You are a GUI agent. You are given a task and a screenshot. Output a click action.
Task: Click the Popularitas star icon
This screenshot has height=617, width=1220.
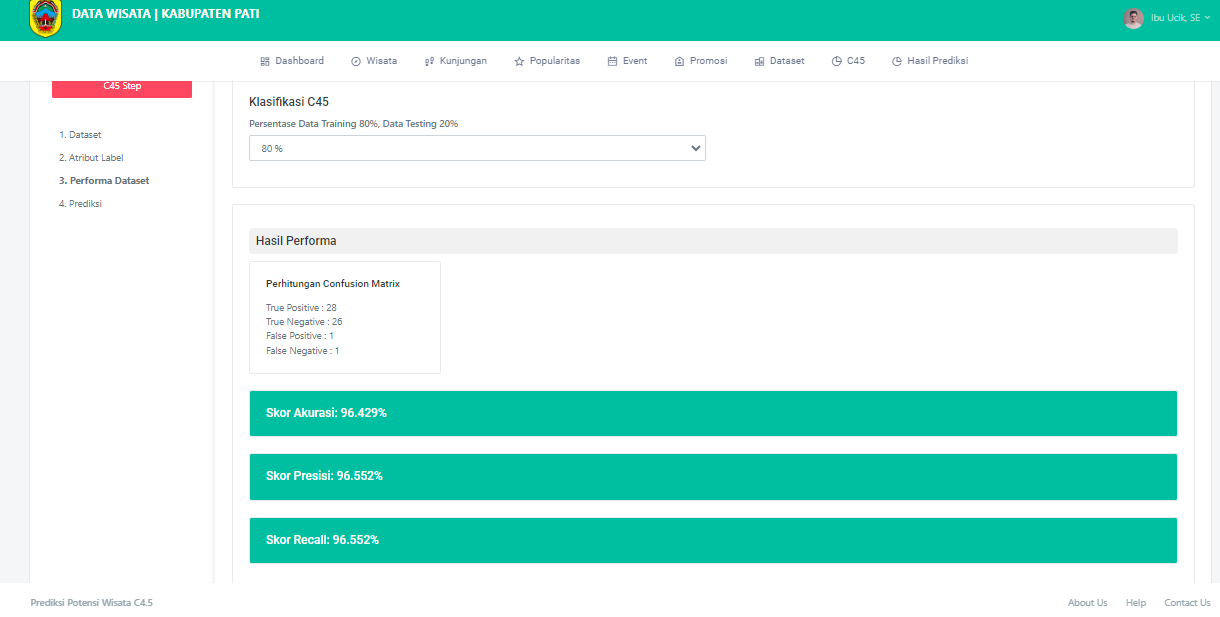coord(519,61)
